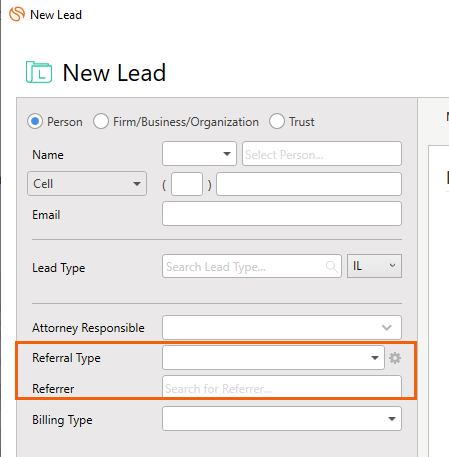Select the Person radio button
Viewport: 449px width, 457px height.
(x=35, y=121)
